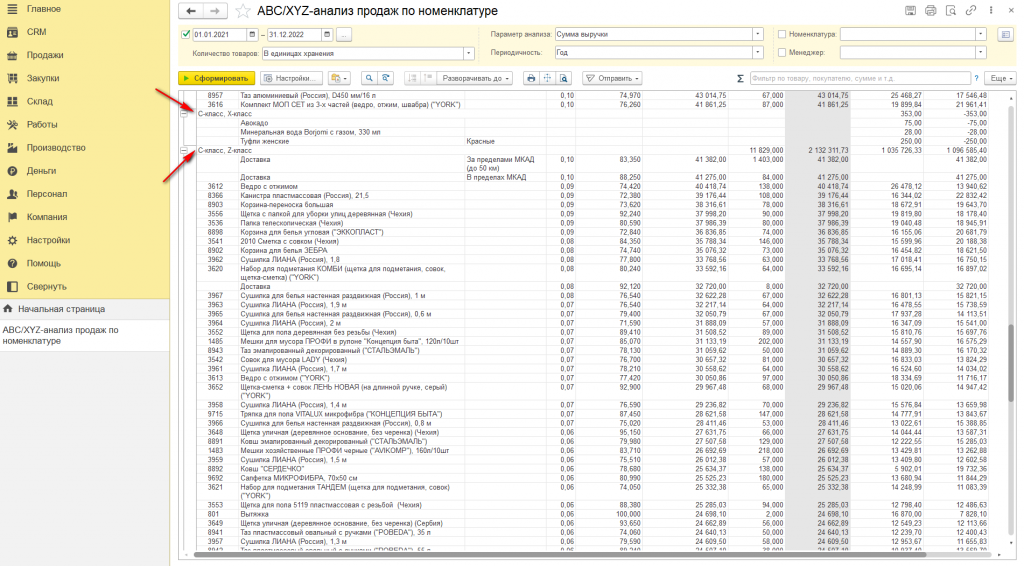Click the Закупки cart icon
Viewport: 1024px width, 566px height.
(x=12, y=78)
